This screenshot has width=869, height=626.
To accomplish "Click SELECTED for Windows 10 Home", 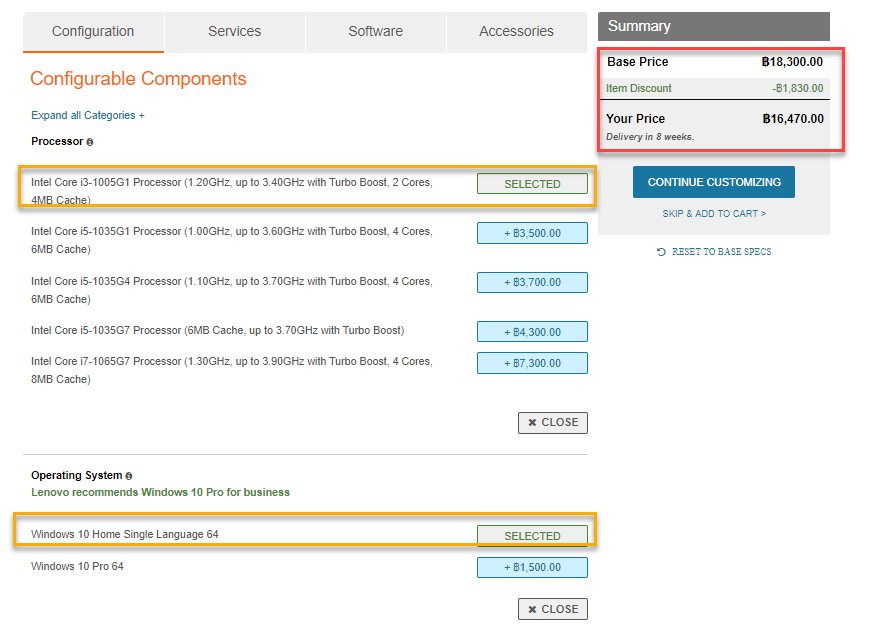I will [532, 536].
